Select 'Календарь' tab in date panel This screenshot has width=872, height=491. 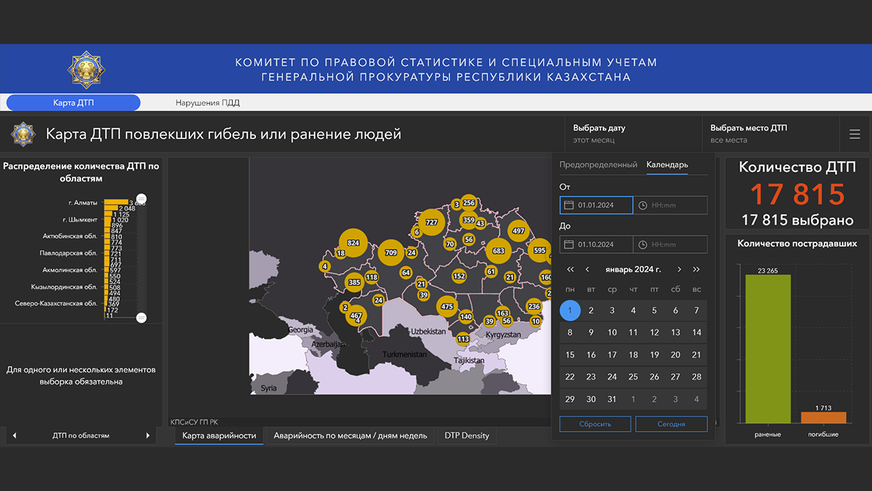click(667, 165)
